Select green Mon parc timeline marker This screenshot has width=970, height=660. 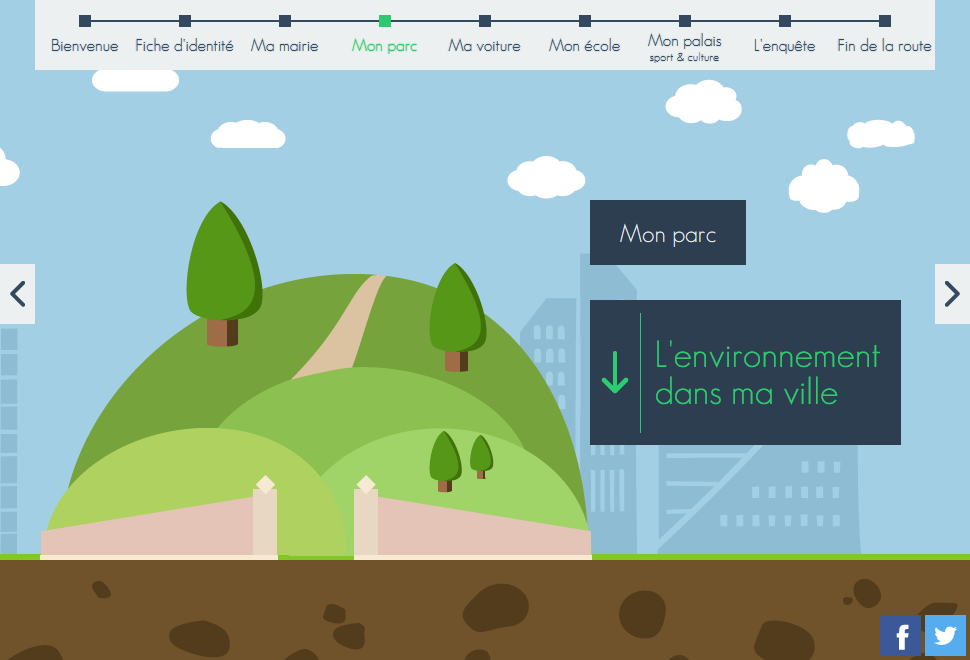(385, 21)
